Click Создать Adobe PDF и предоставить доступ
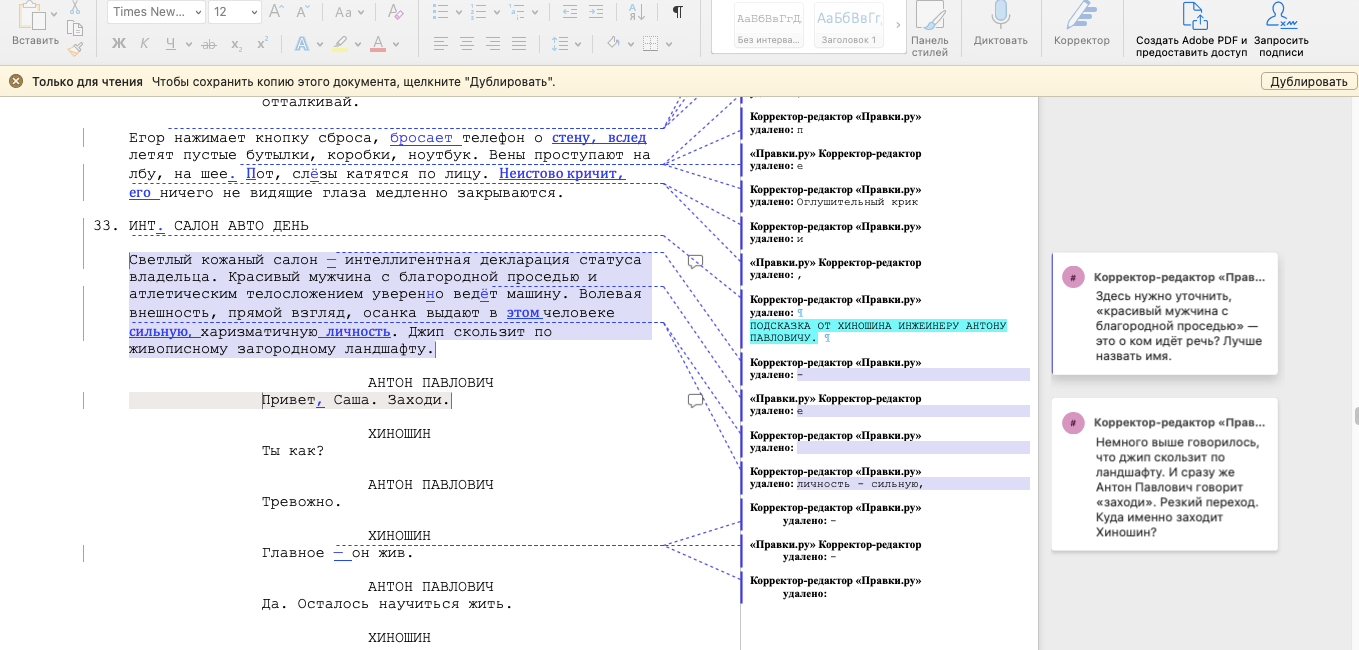This screenshot has width=1359, height=650. 1192,29
